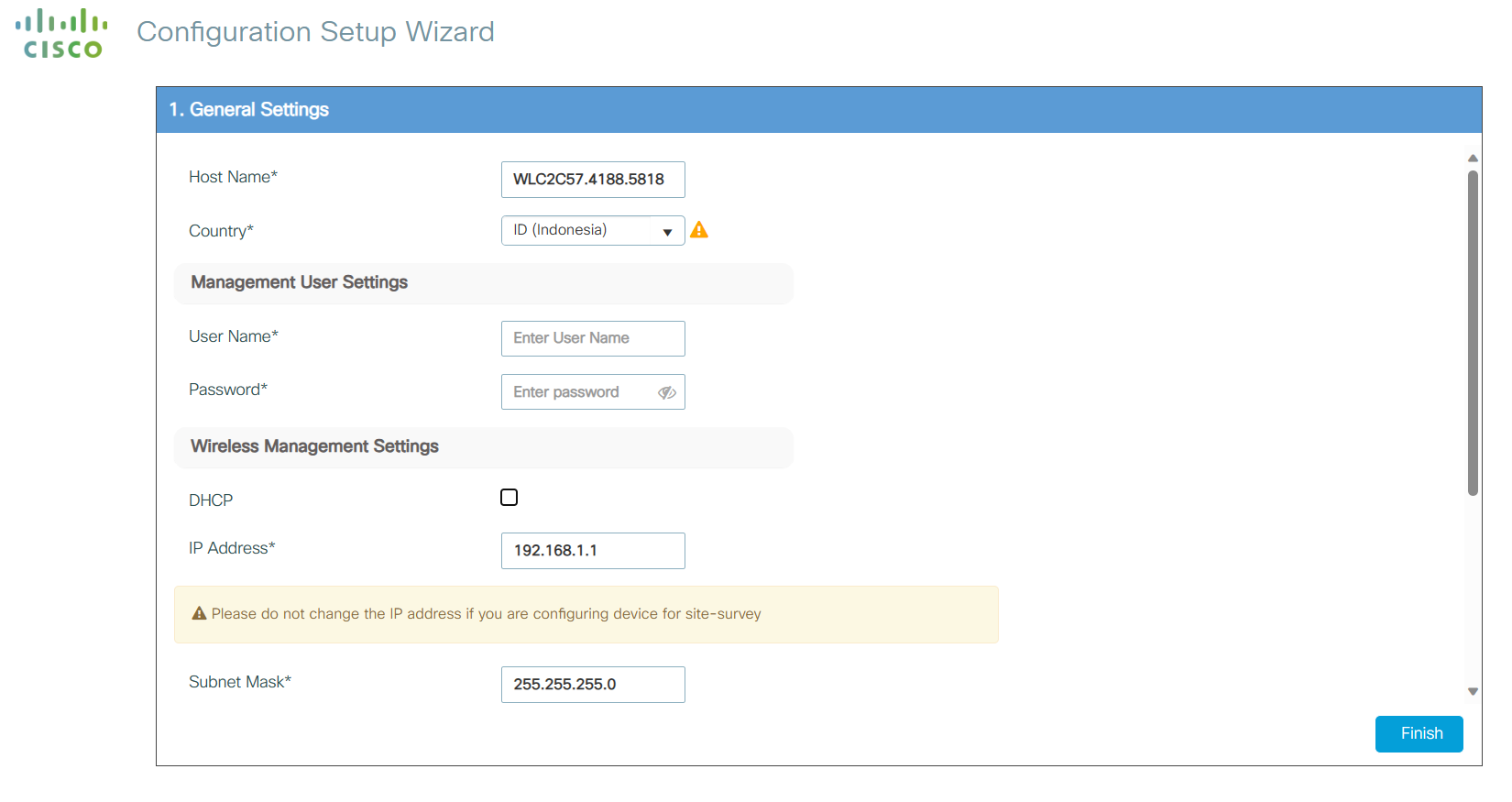Click the Configuration Setup Wizard title
This screenshot has height=802, width=1512.
tap(315, 32)
